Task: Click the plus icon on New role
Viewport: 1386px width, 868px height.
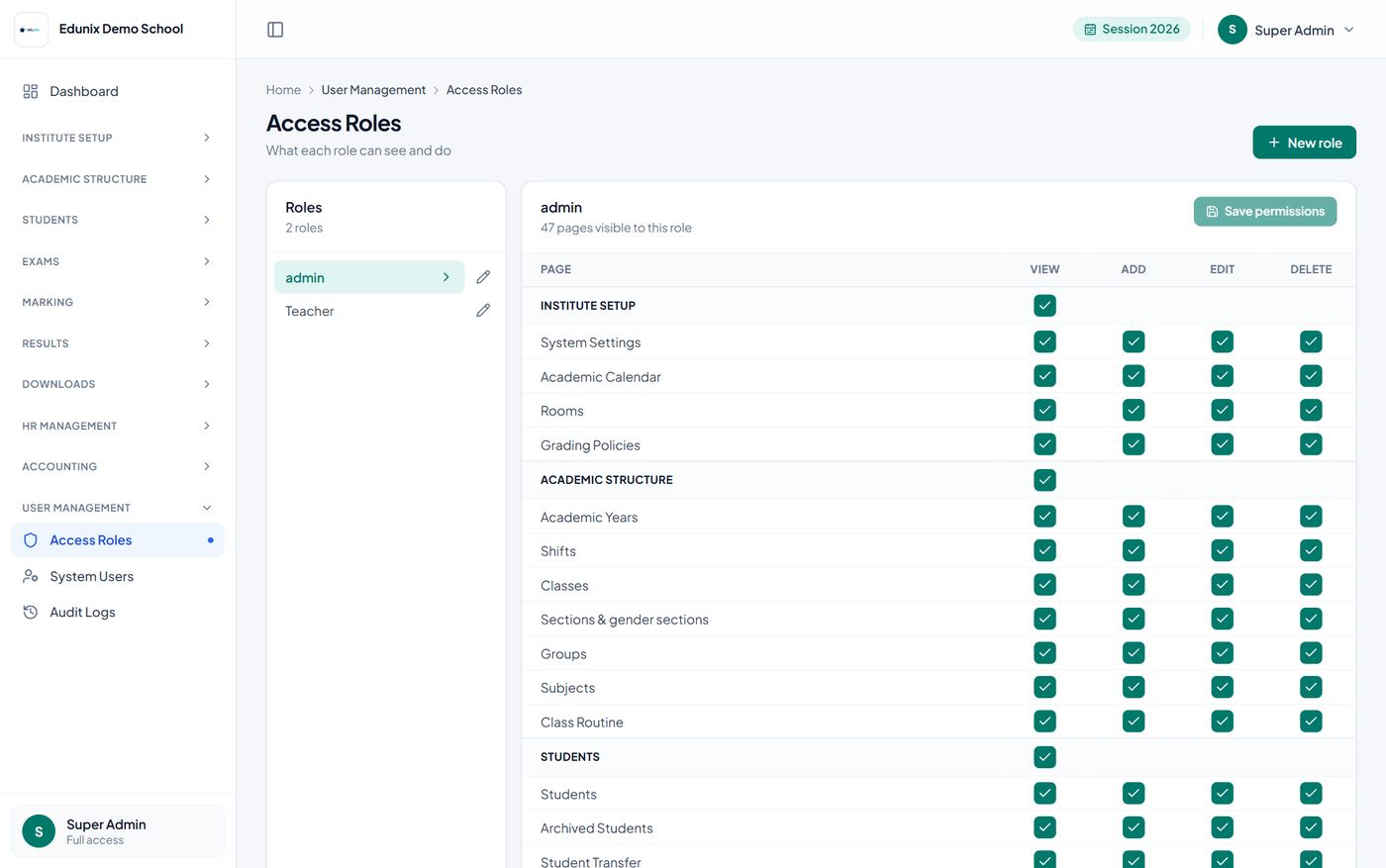Action: 1274,143
